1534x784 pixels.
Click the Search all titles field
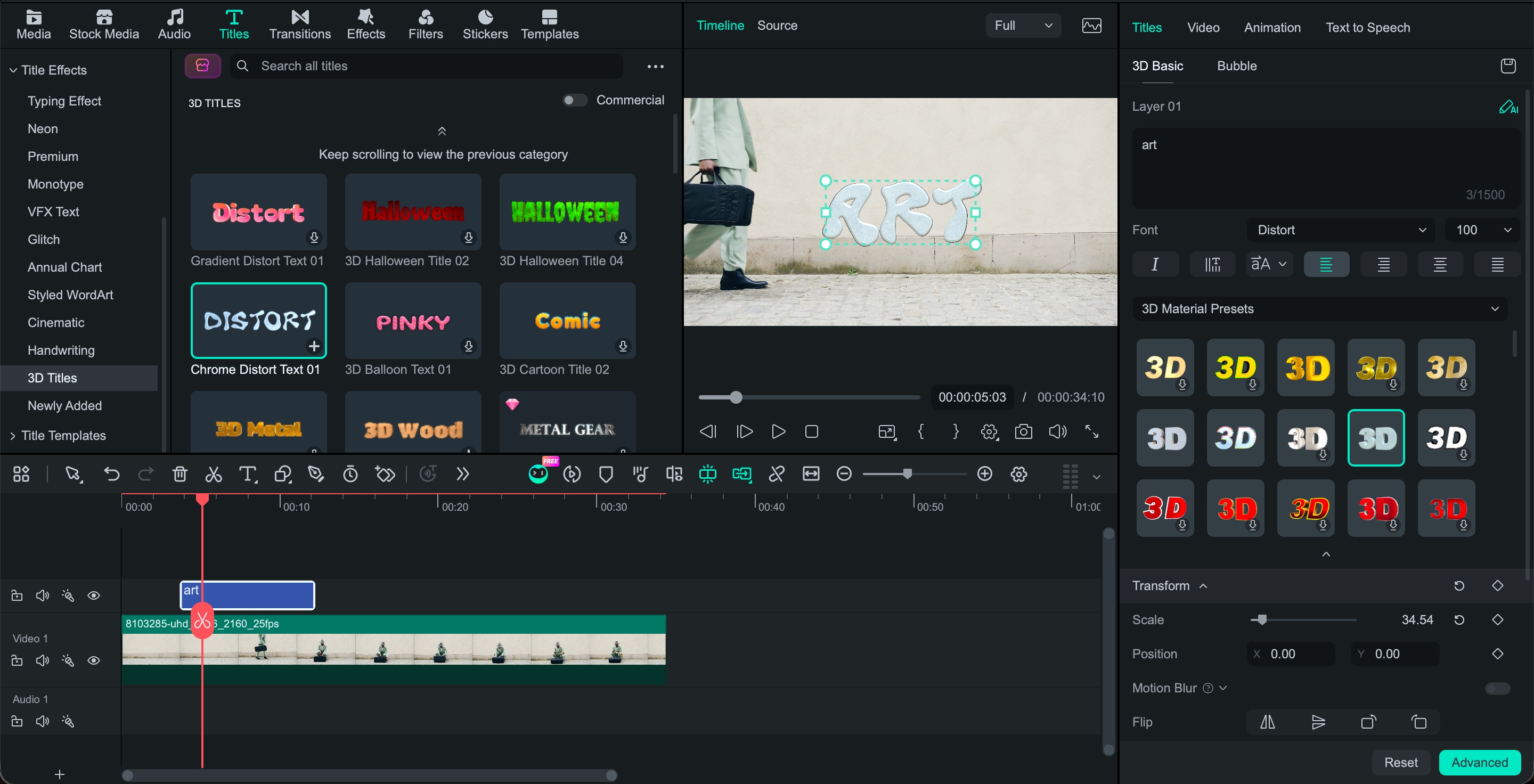(x=427, y=66)
